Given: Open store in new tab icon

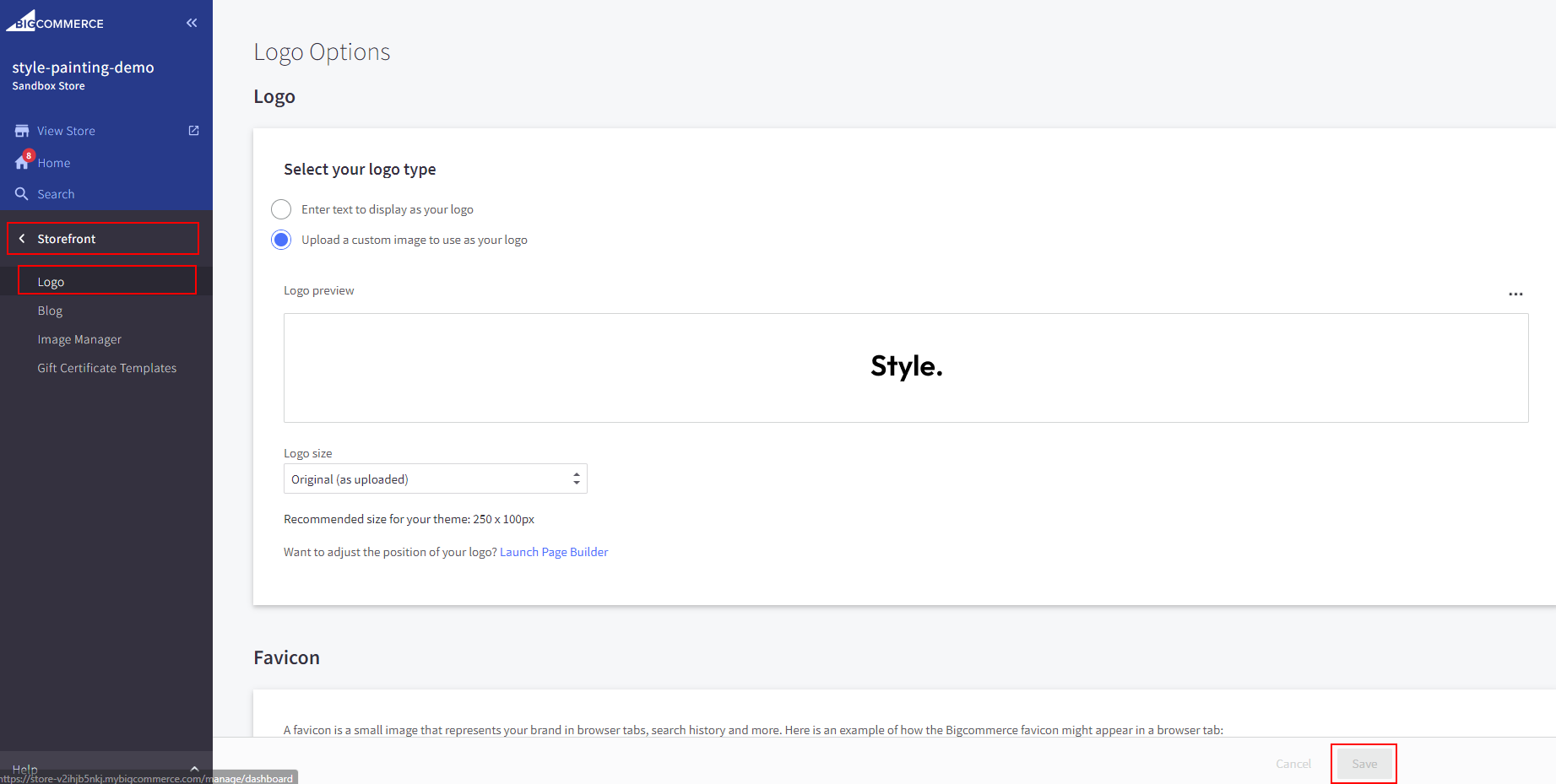Looking at the screenshot, I should point(193,131).
